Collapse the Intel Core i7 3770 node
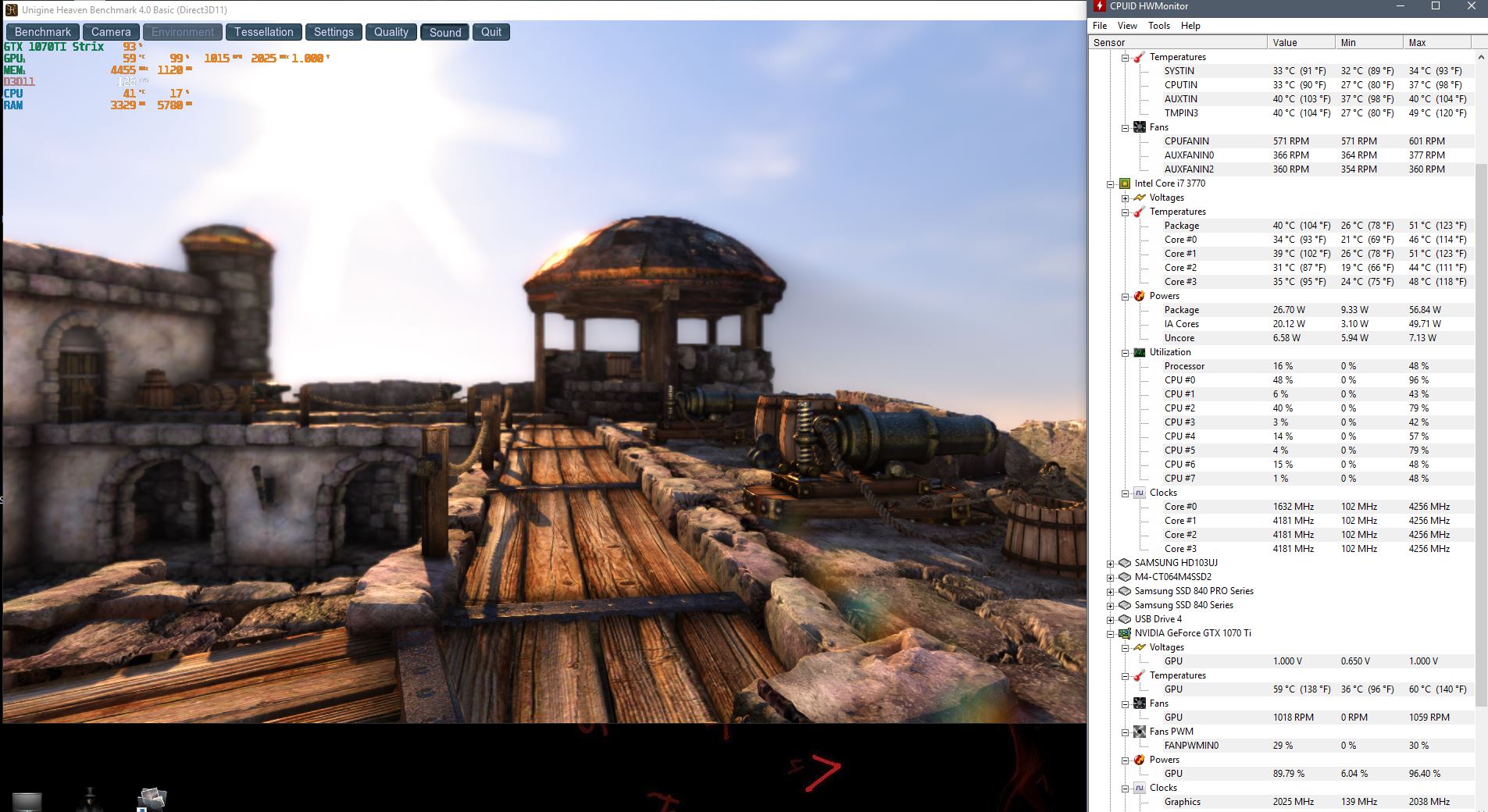Image resolution: width=1488 pixels, height=812 pixels. click(1110, 184)
